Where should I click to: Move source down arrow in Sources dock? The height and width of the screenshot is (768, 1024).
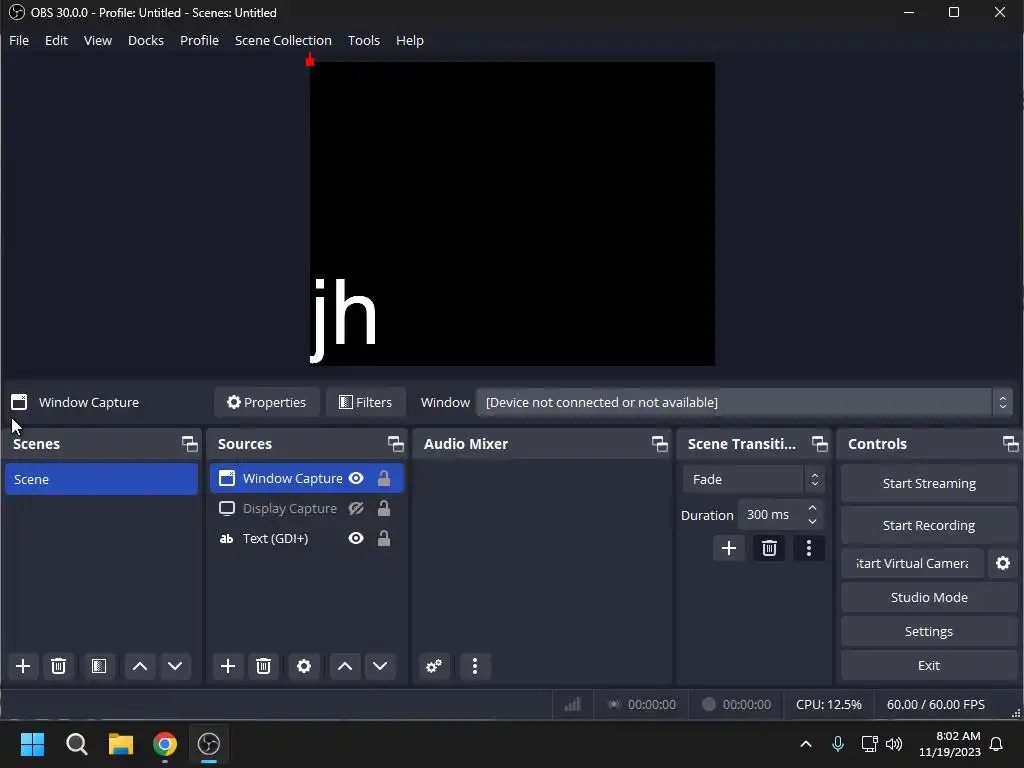380,666
